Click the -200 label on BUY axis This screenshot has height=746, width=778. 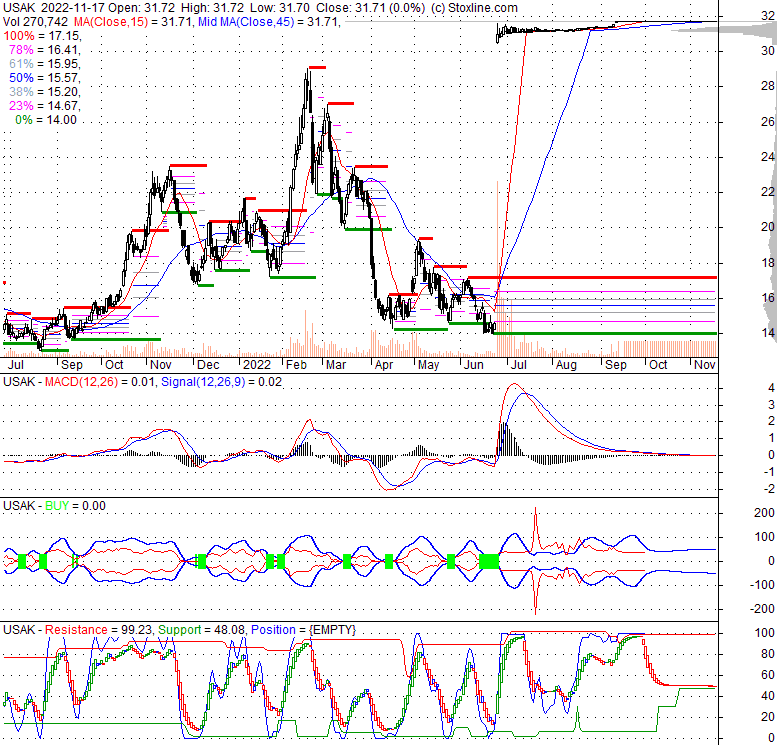pos(762,609)
